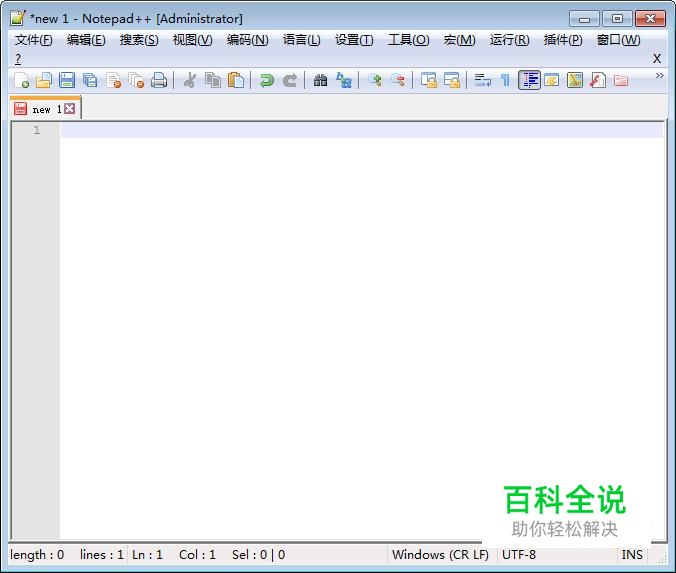The height and width of the screenshot is (573, 676).
Task: Click Windows (CR LF) in status bar
Action: pyautogui.click(x=440, y=554)
